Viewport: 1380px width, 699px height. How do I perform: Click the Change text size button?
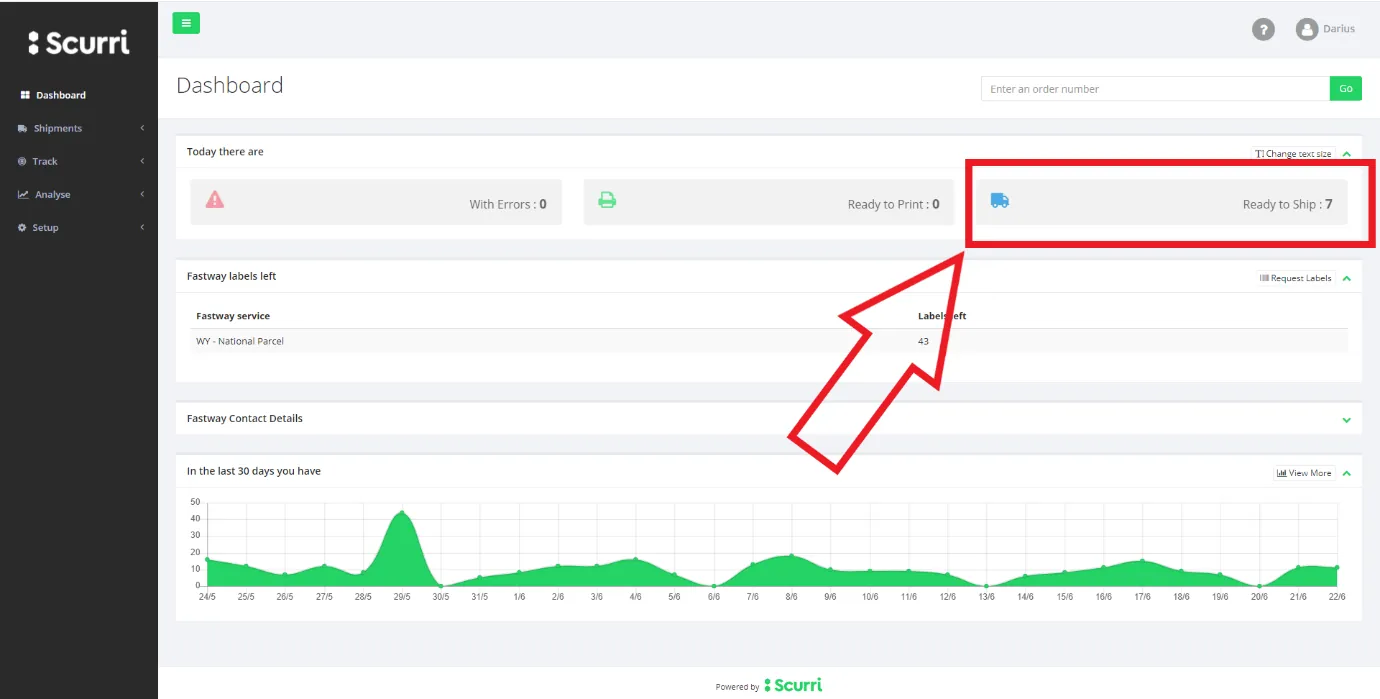[x=1293, y=154]
